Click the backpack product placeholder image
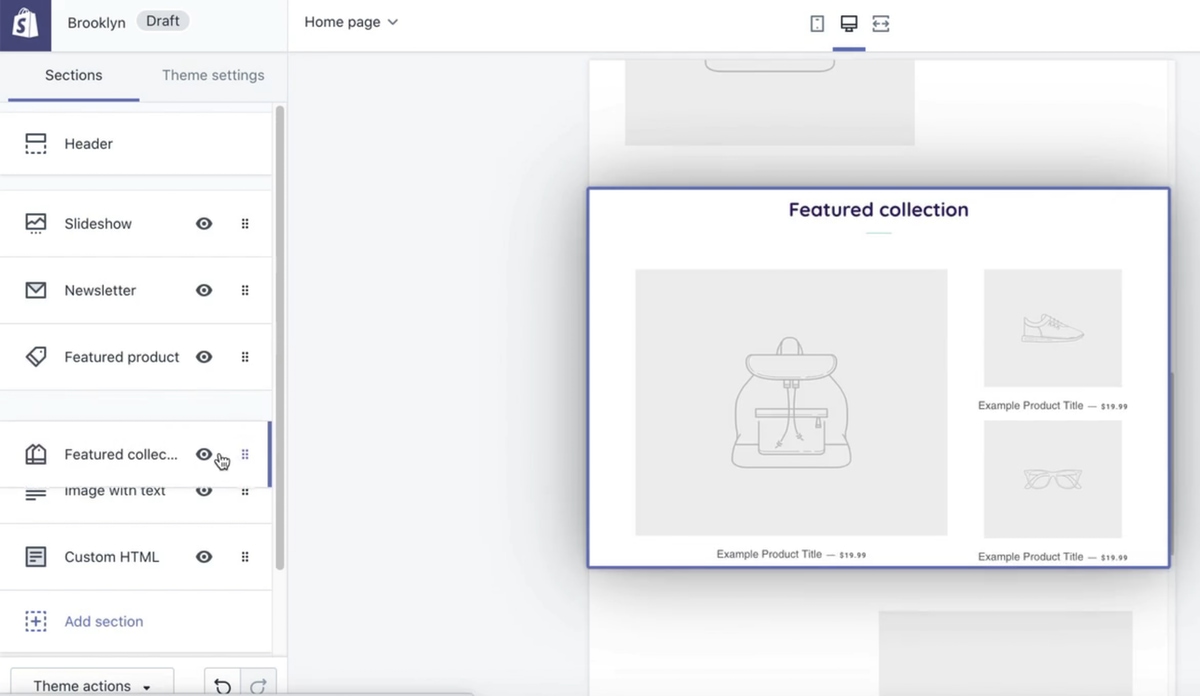 point(791,402)
